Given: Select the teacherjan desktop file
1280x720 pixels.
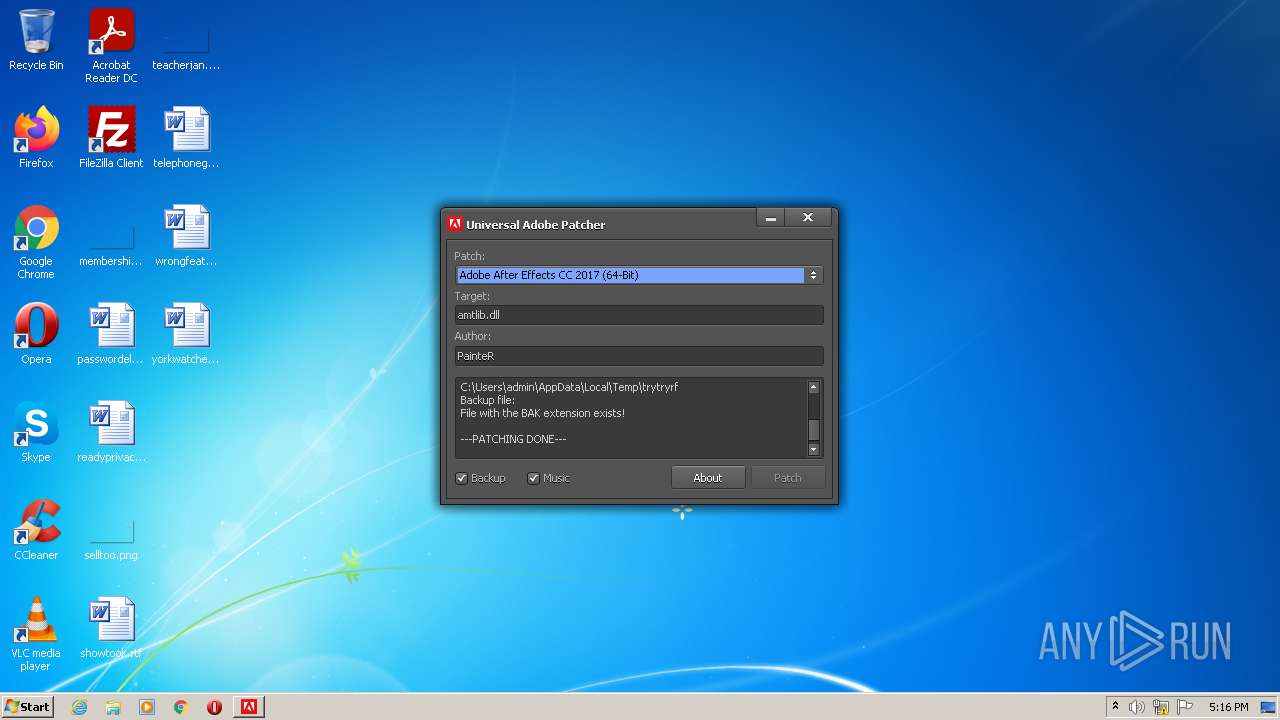Looking at the screenshot, I should coord(186,46).
